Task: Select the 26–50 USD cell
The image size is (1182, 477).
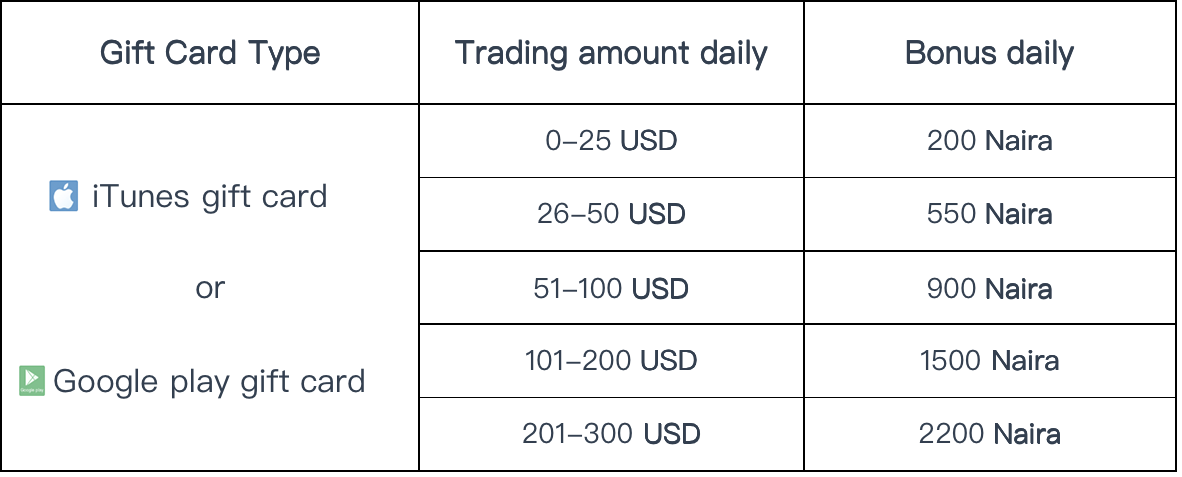Action: click(611, 214)
